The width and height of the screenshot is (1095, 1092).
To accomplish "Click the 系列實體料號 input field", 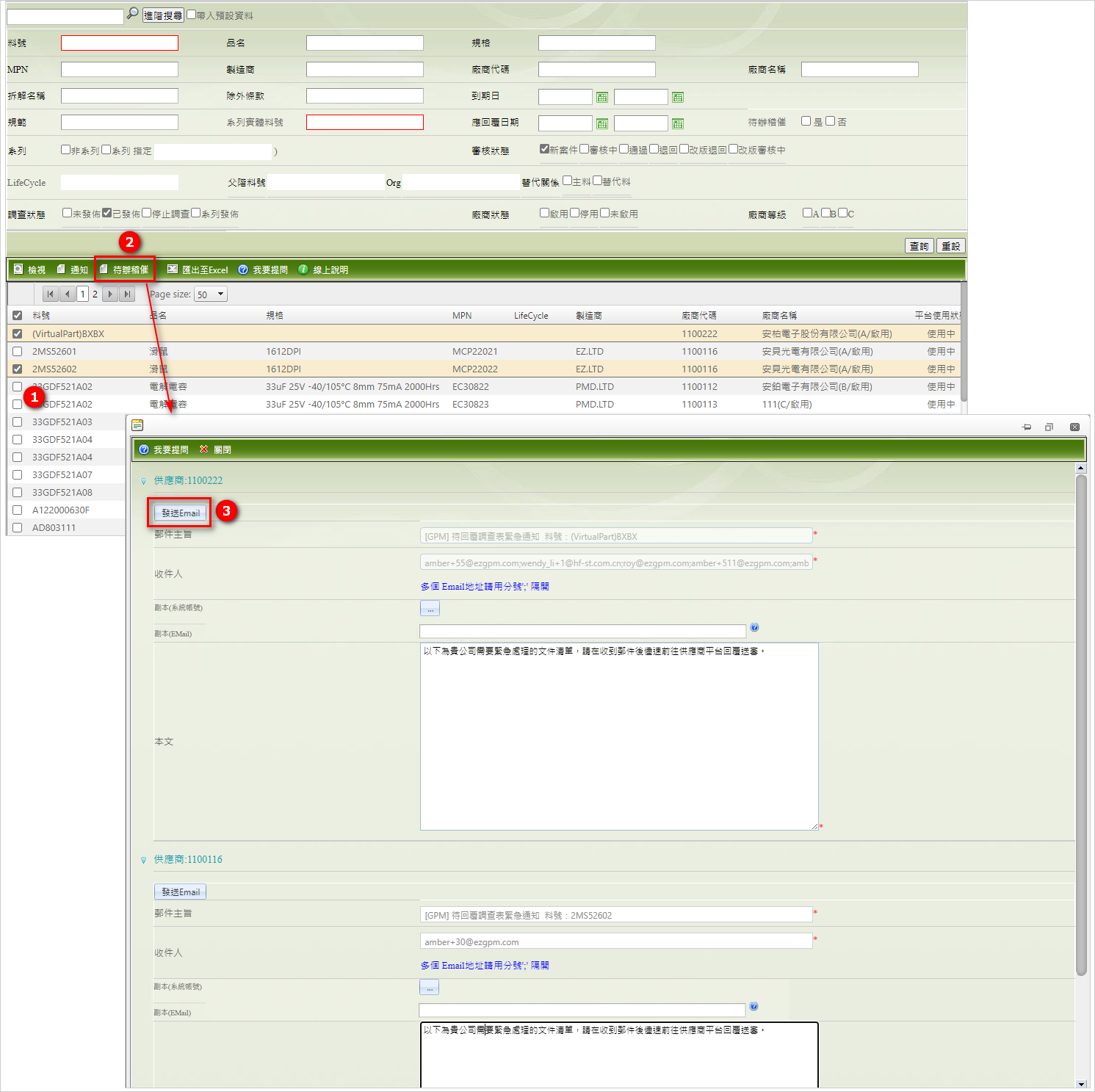I will [x=365, y=122].
